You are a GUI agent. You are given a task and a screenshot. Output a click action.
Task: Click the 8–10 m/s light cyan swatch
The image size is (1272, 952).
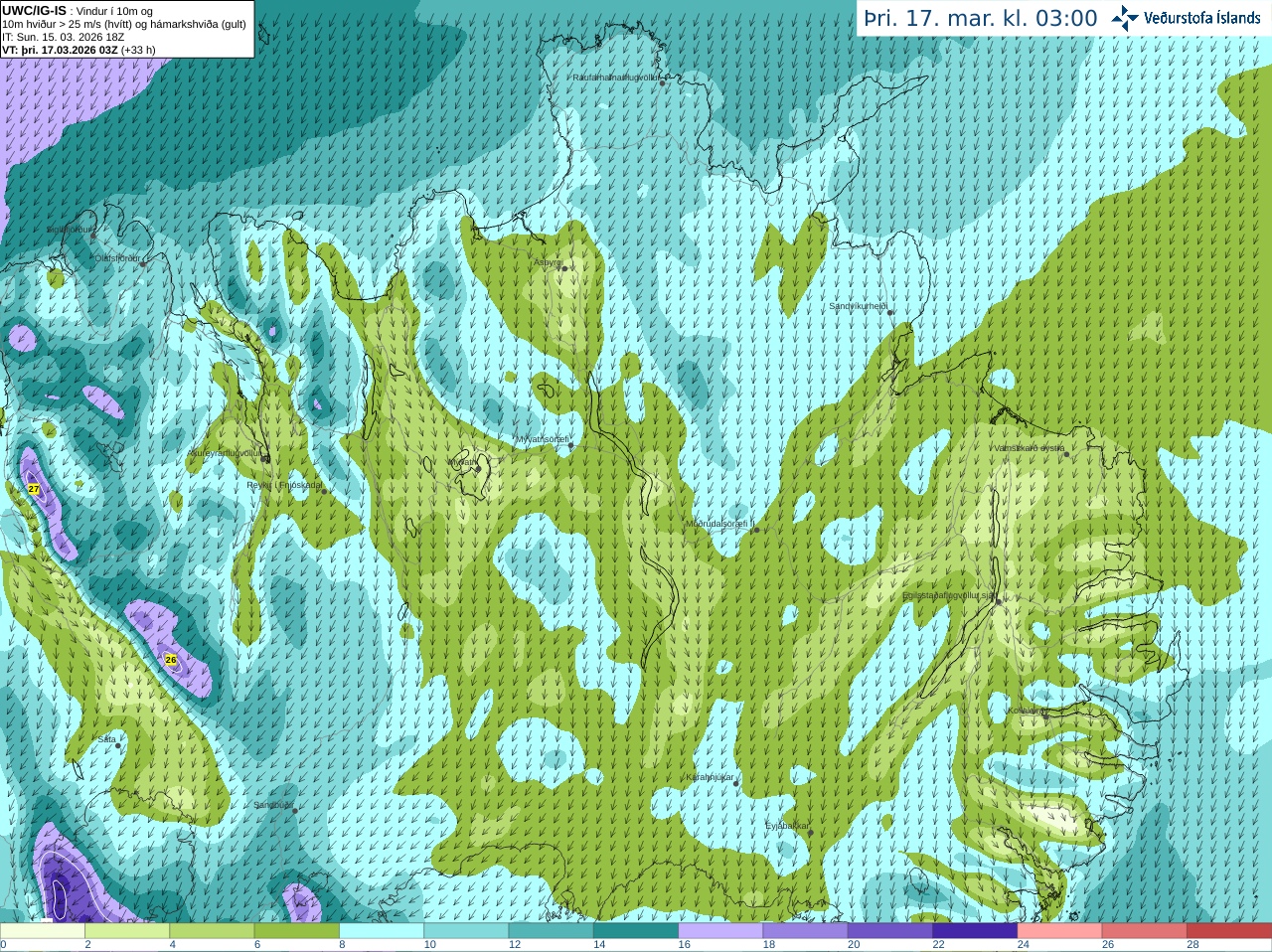(382, 931)
